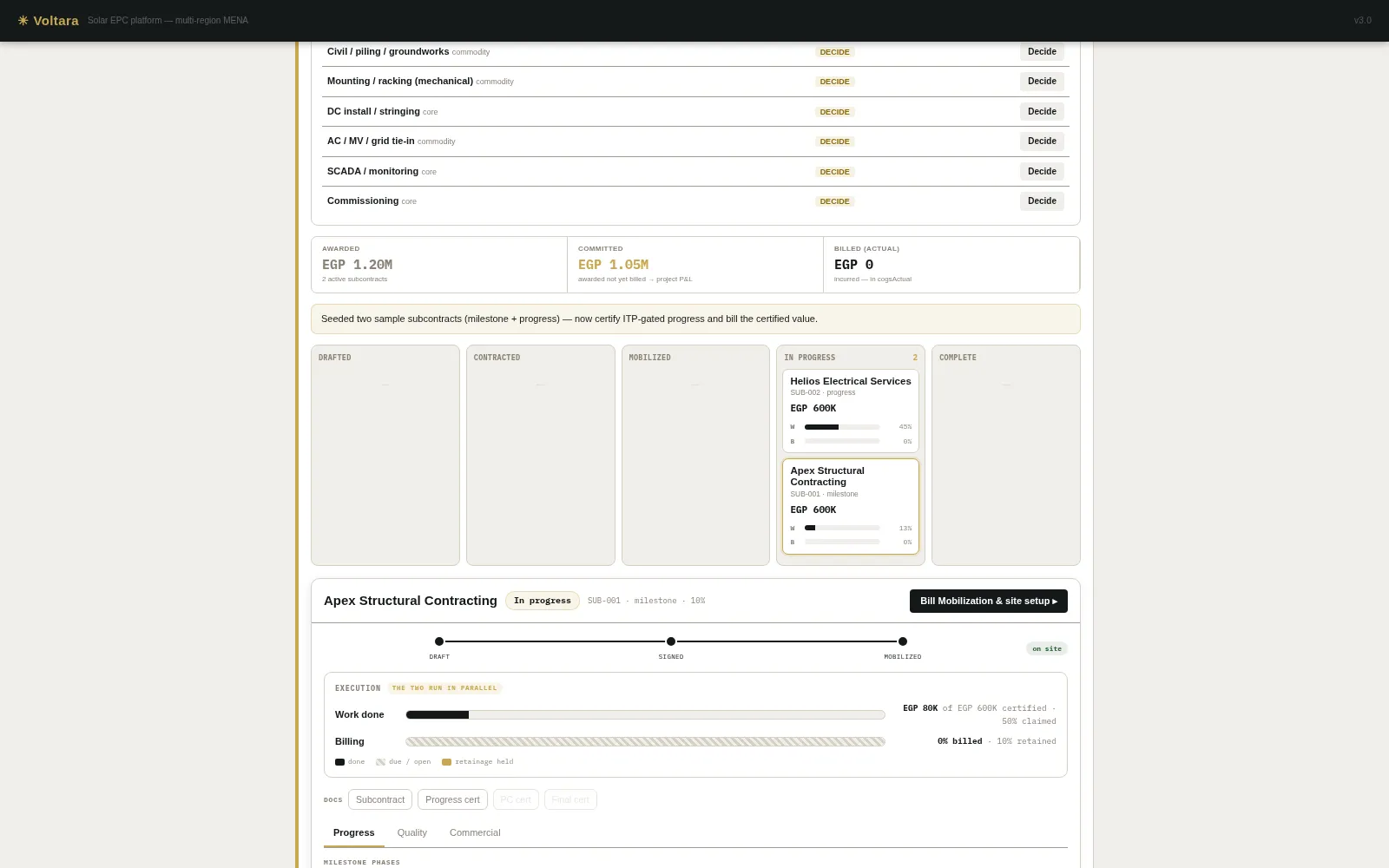Open the Helios Electrical Services card
The image size is (1389, 868).
click(x=851, y=411)
